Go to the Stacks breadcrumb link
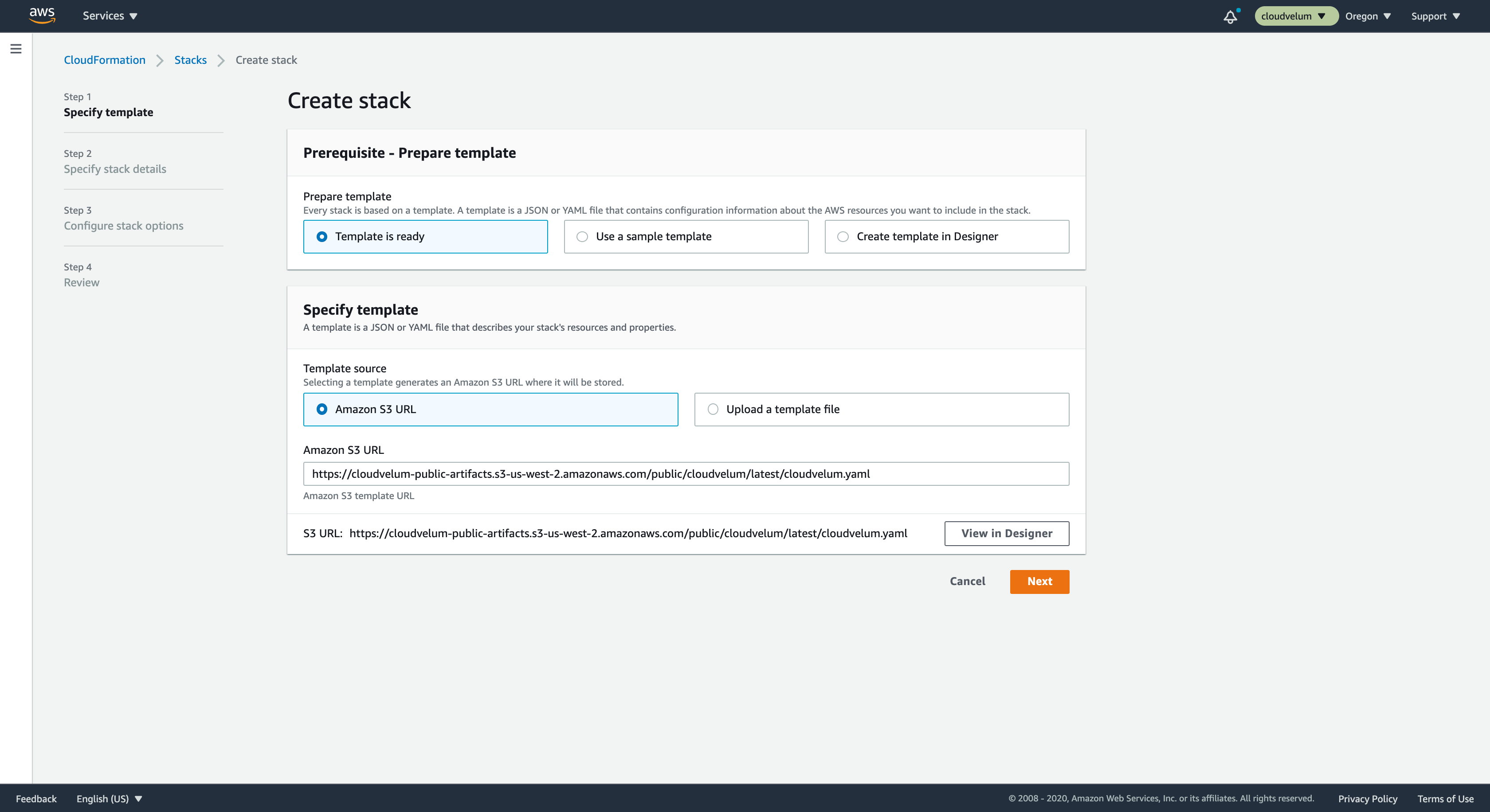The height and width of the screenshot is (812, 1490). point(190,60)
